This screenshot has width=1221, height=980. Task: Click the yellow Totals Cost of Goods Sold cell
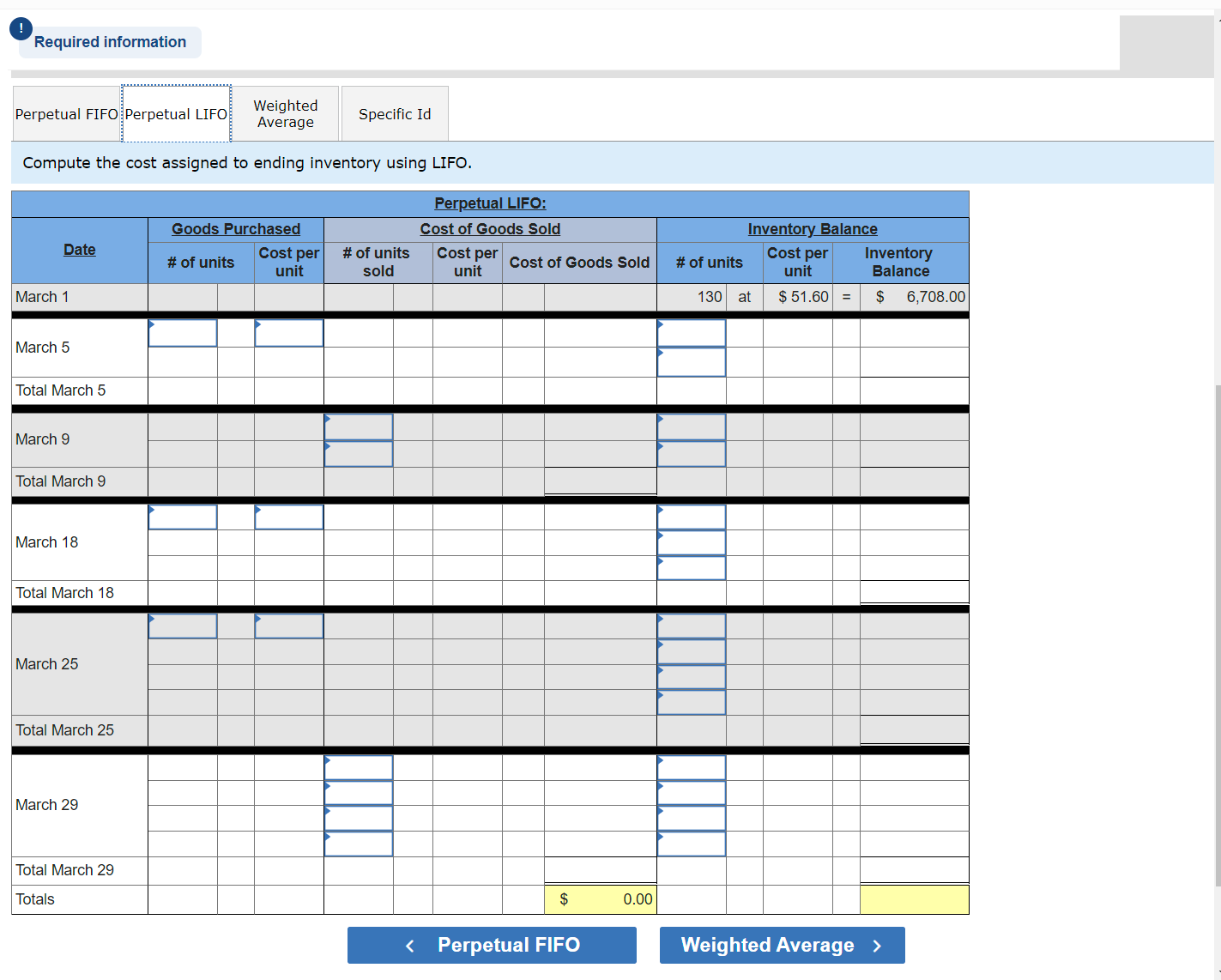[x=600, y=898]
